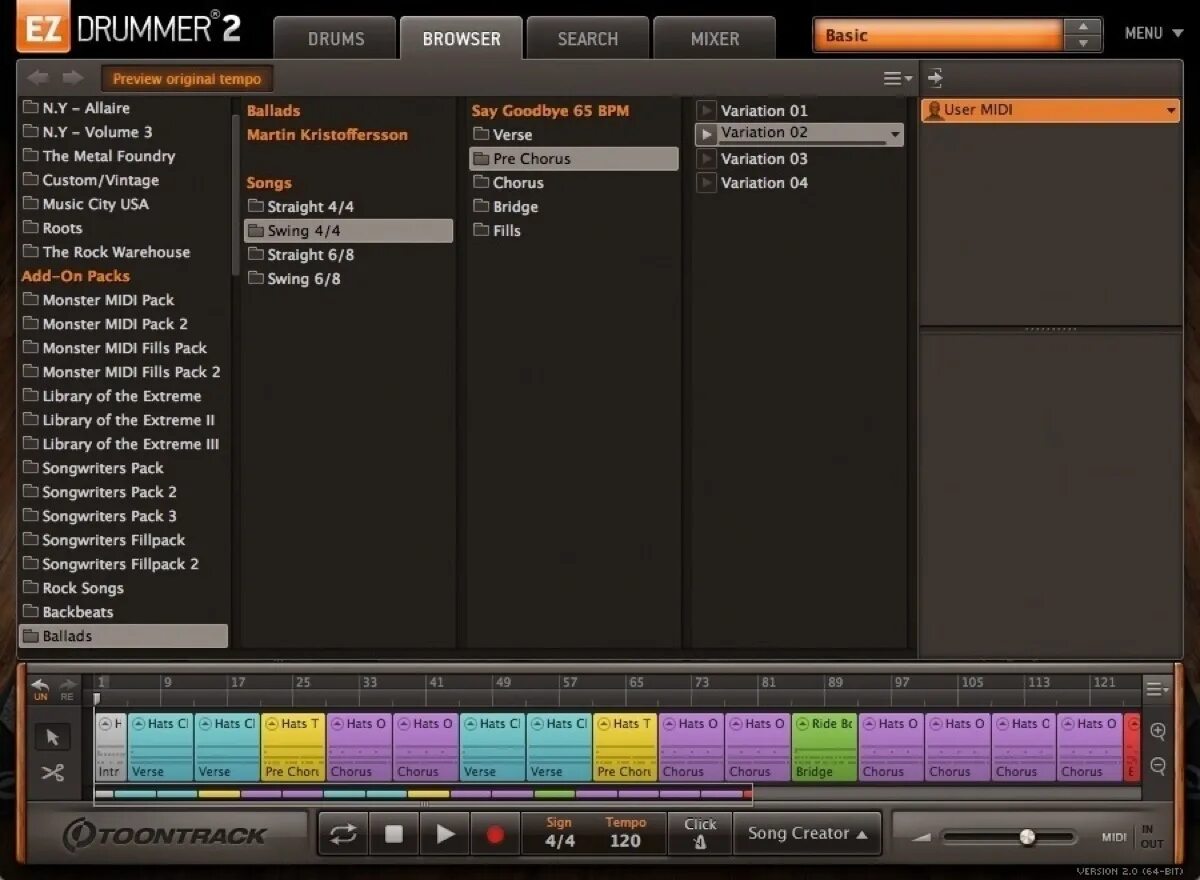Preview Variation 02 with its play icon
Screen dimensions: 1200x880
706,133
